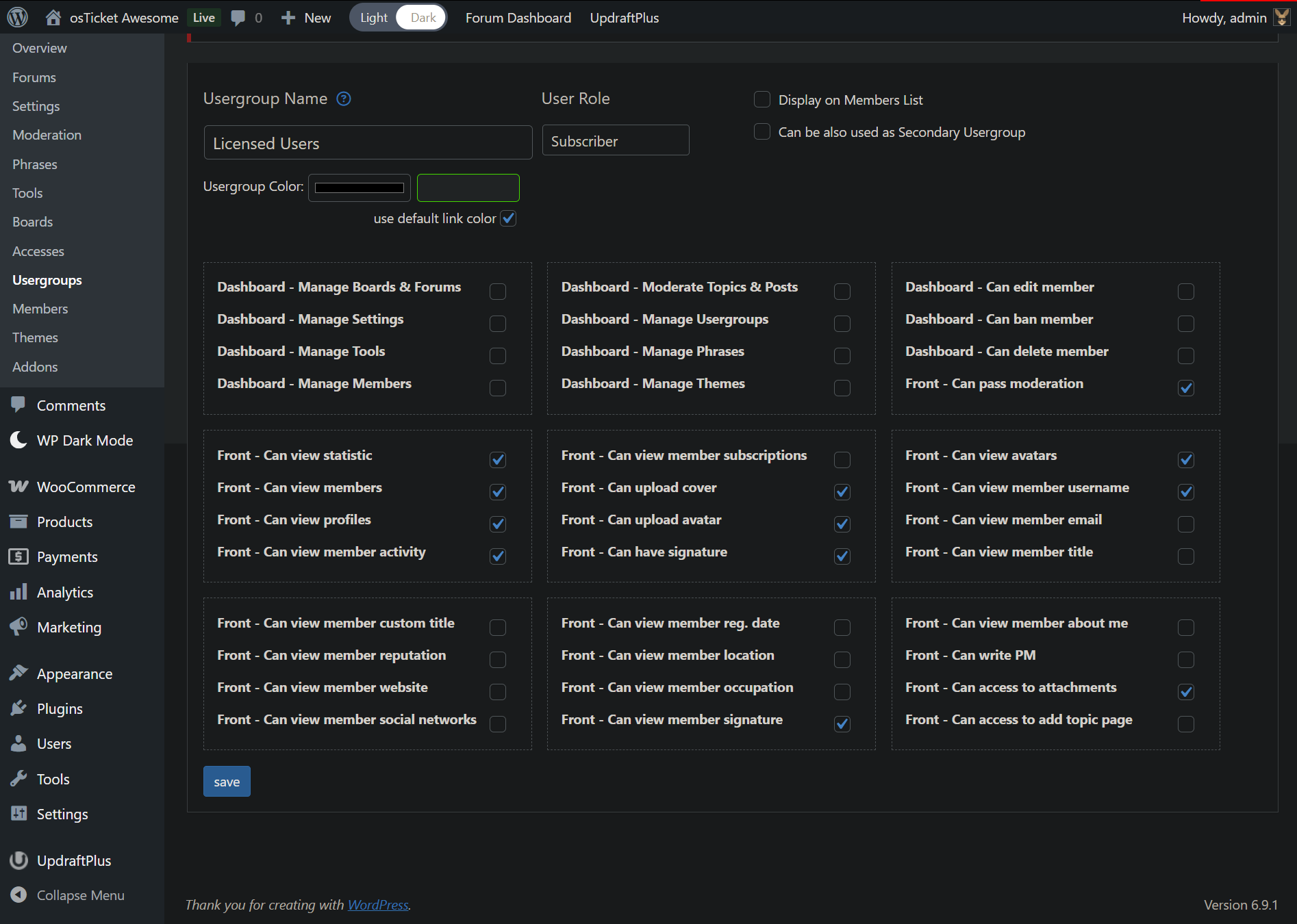
Task: Enable Dashboard - Manage Settings permission
Action: pyautogui.click(x=498, y=324)
